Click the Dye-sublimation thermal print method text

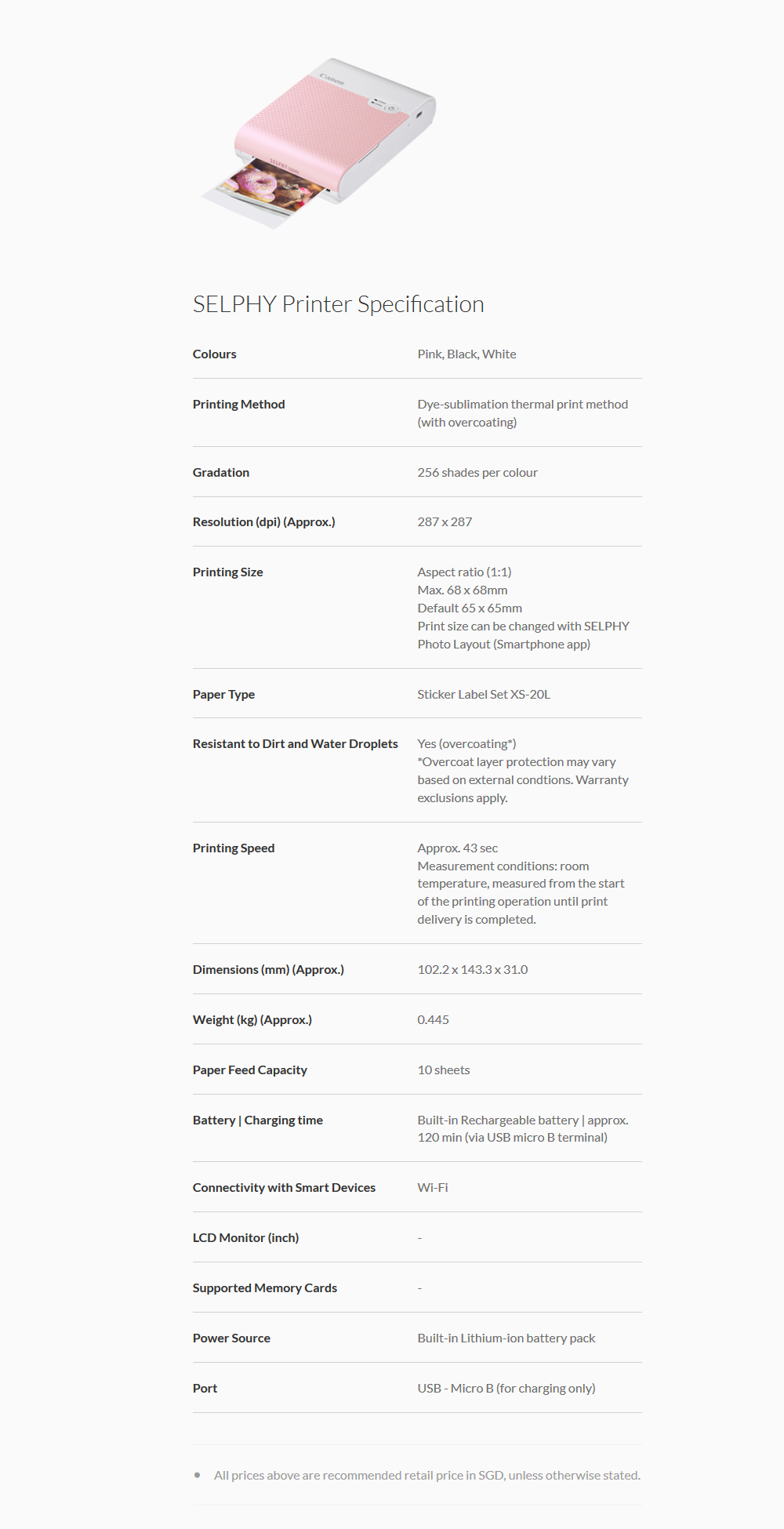click(522, 405)
